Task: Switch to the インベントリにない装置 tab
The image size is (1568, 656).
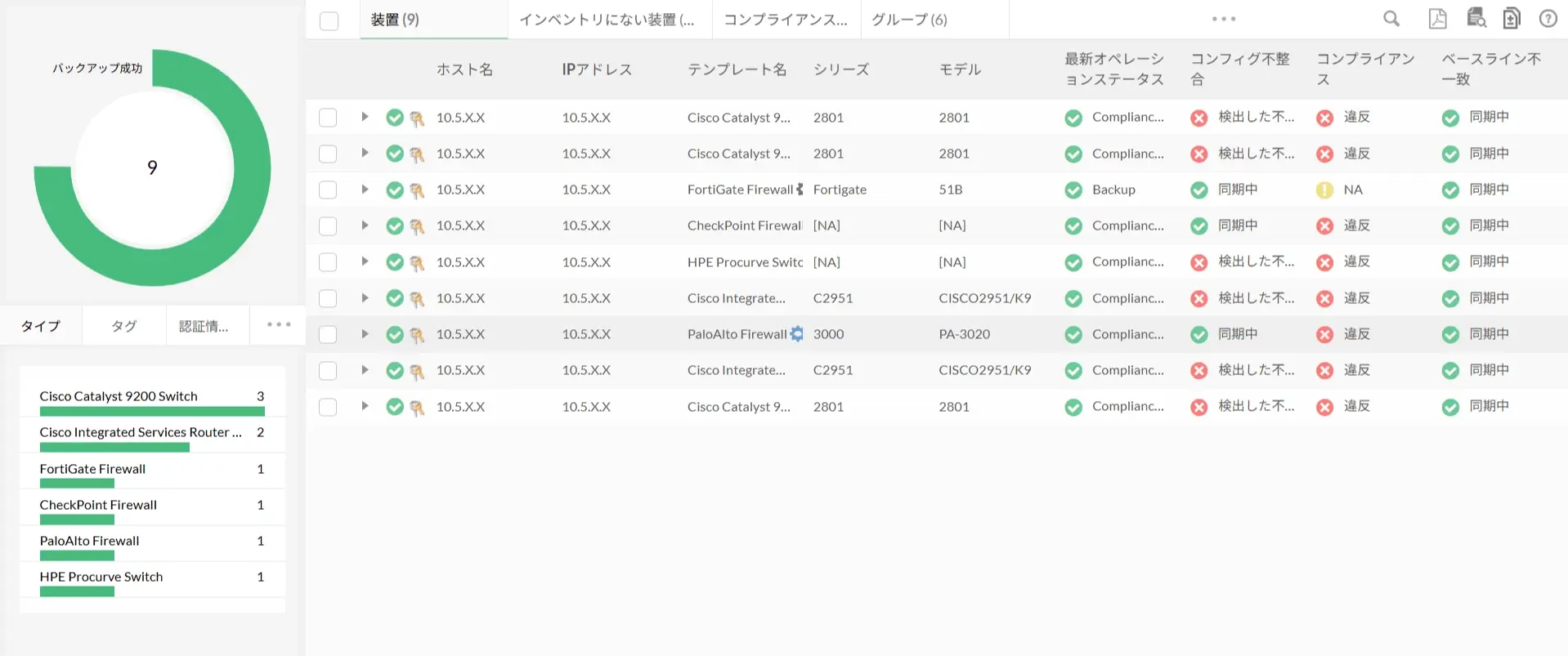Action: (610, 20)
